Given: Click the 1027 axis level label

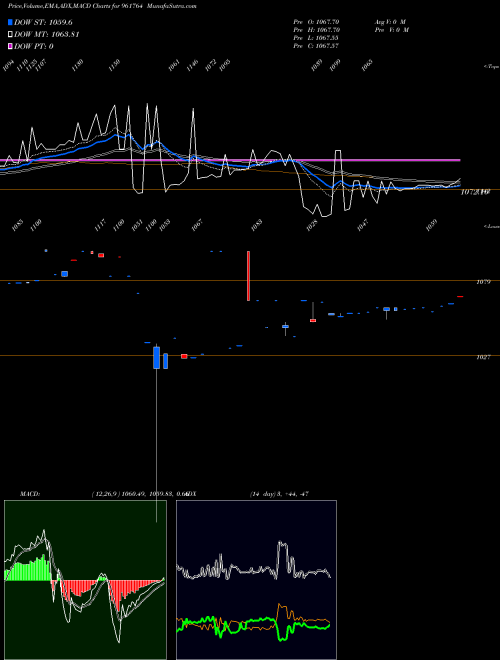Looking at the screenshot, I should (x=483, y=357).
